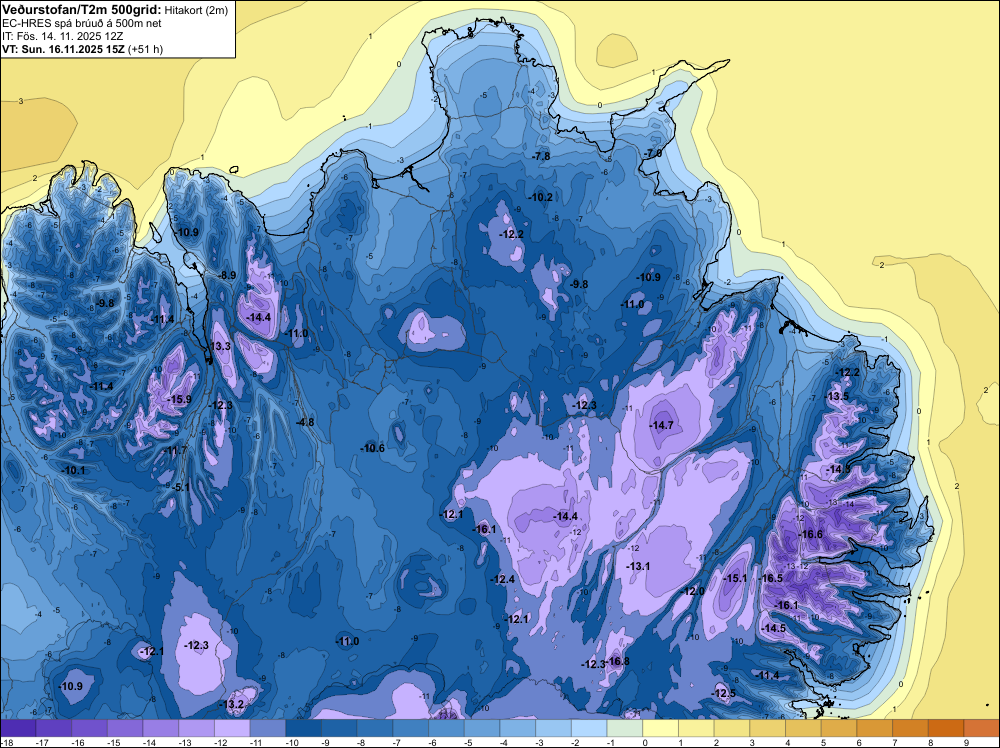Pick the legend swatch between -1 and 0
The width and height of the screenshot is (1000, 748).
pos(625,728)
